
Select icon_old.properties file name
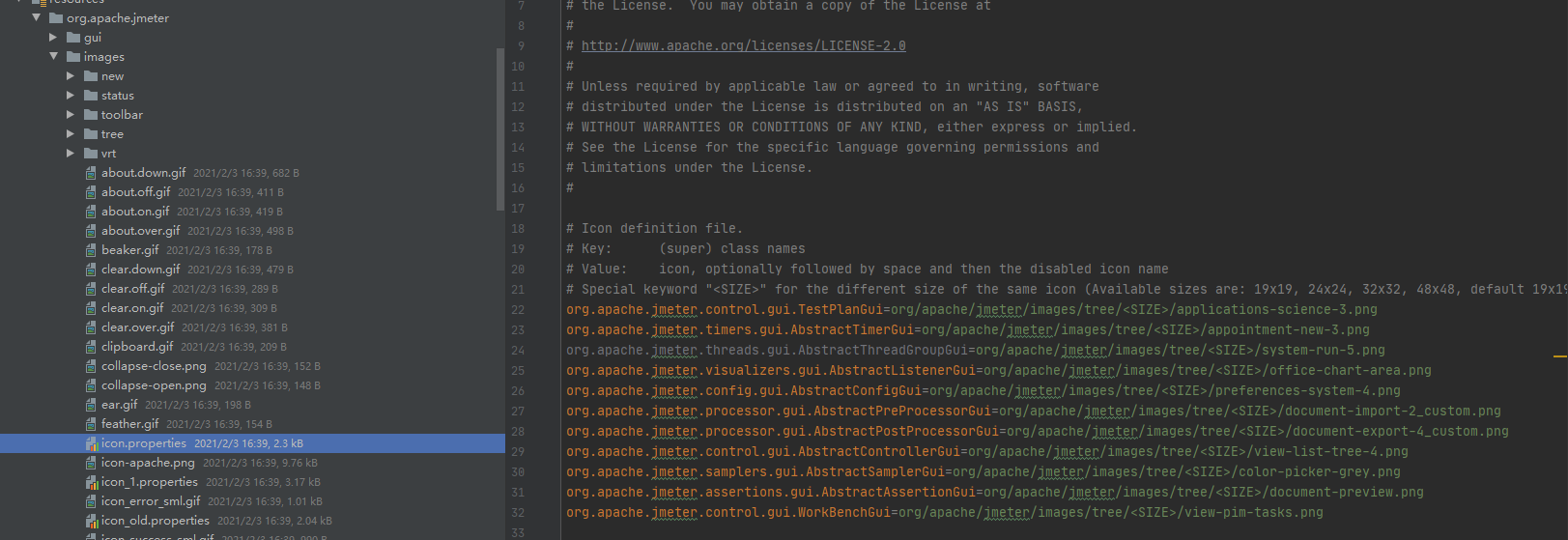[156, 521]
